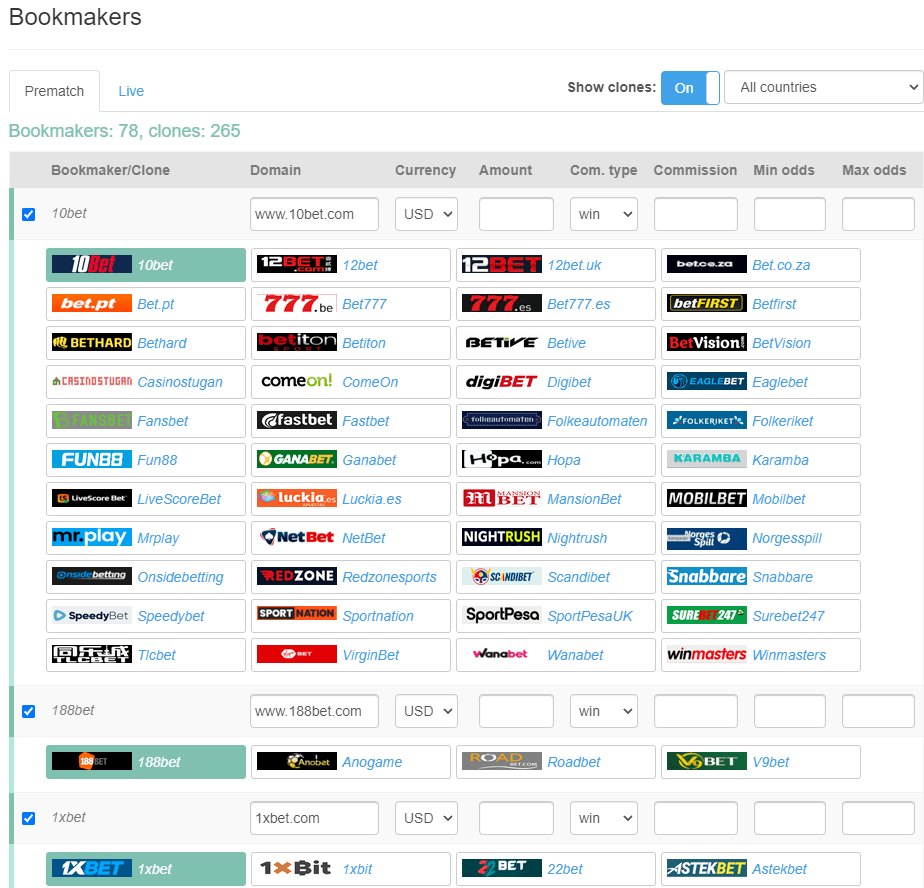Click the Snabbare logo
The height and width of the screenshot is (888, 924).
coord(707,576)
